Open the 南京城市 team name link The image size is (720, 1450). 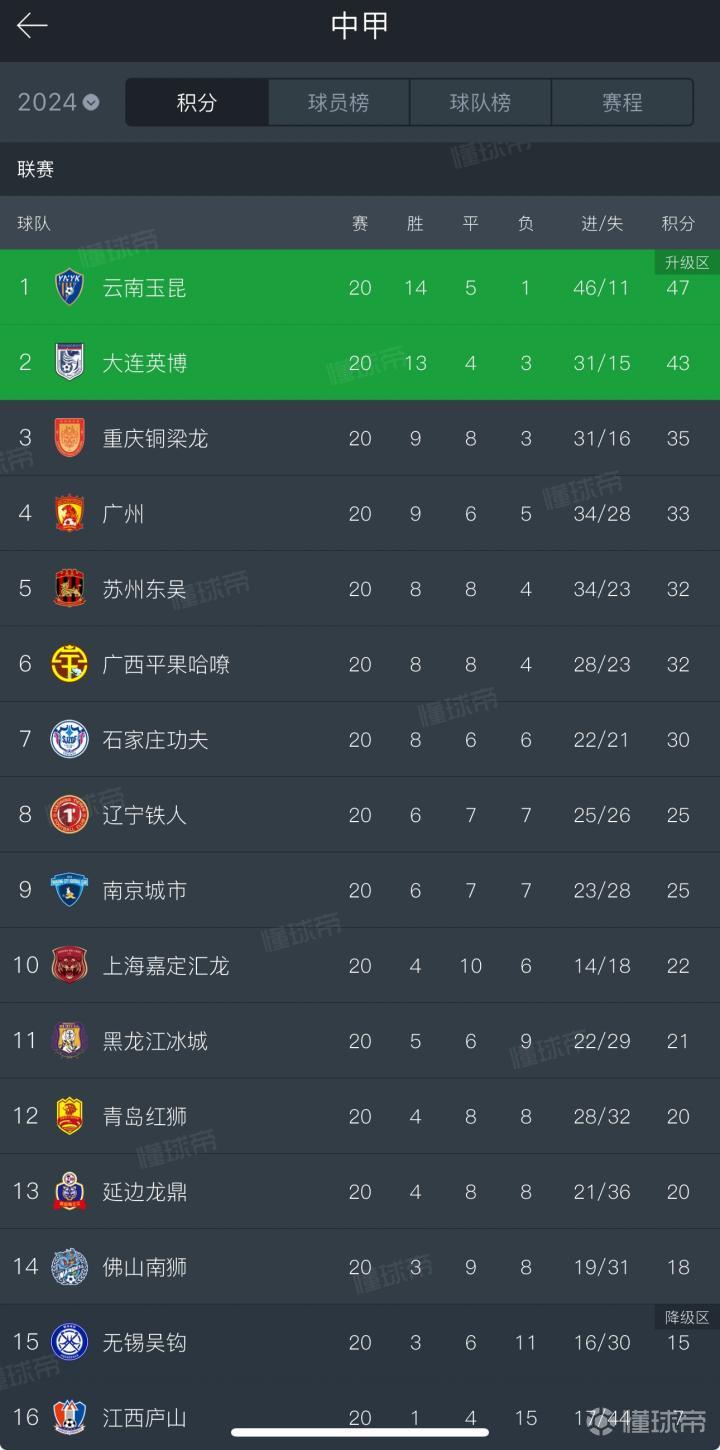coord(144,890)
